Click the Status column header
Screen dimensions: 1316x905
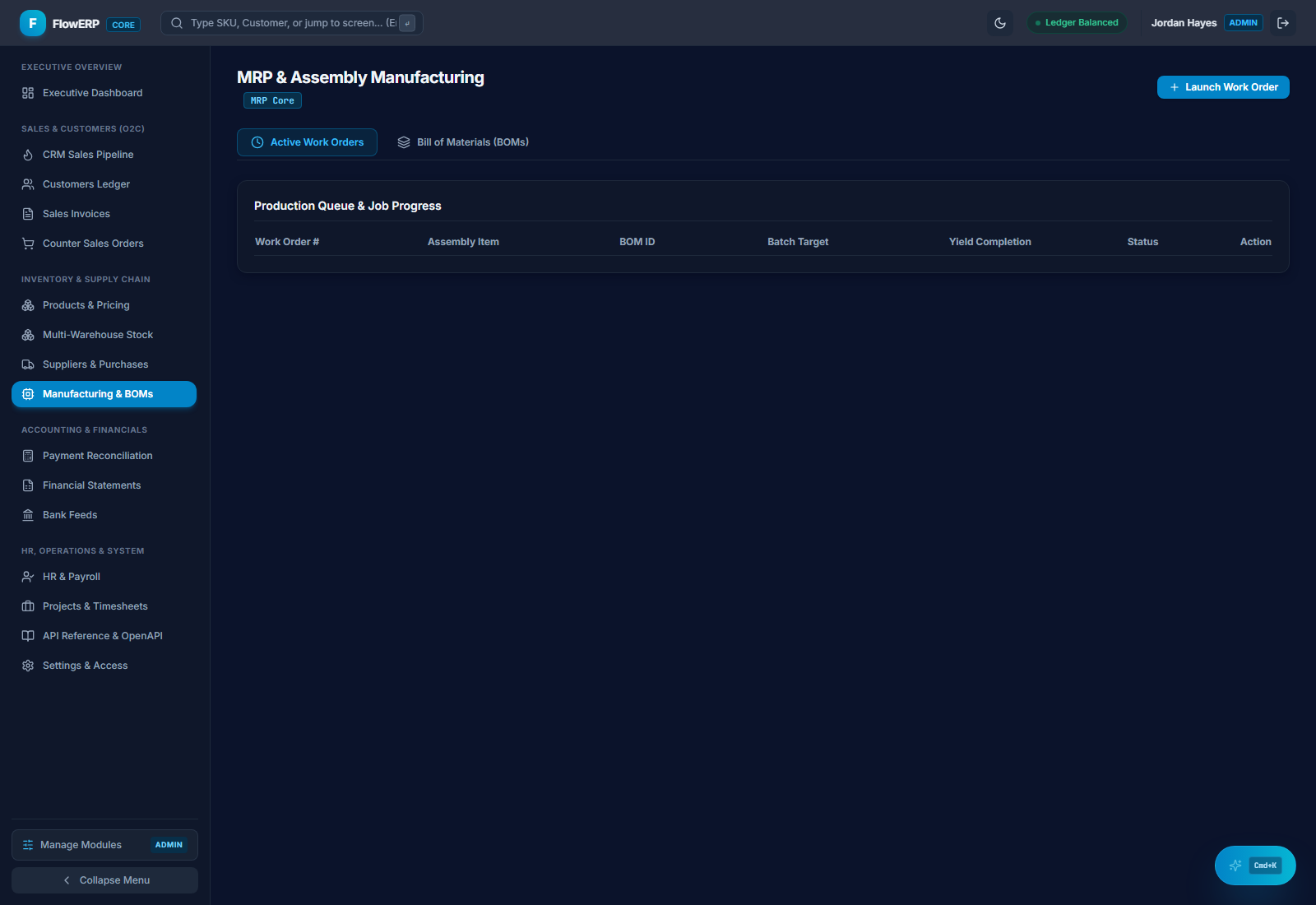[1142, 242]
